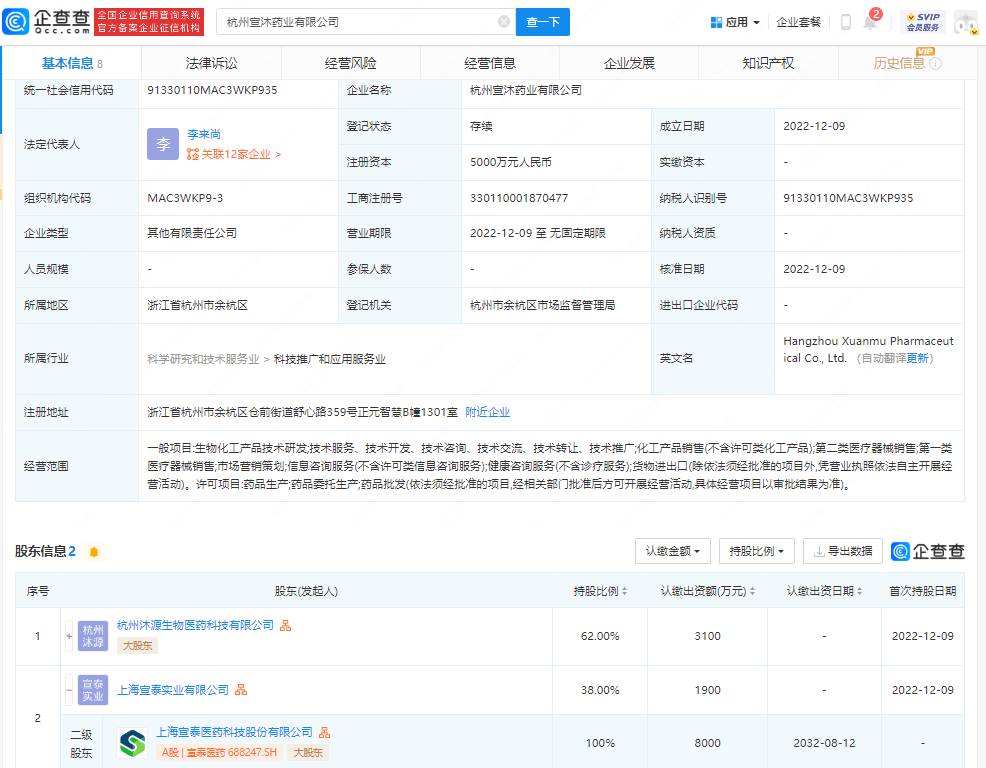The height and width of the screenshot is (768, 986).
Task: Click 附近企业 nearby companies link
Action: (x=487, y=412)
